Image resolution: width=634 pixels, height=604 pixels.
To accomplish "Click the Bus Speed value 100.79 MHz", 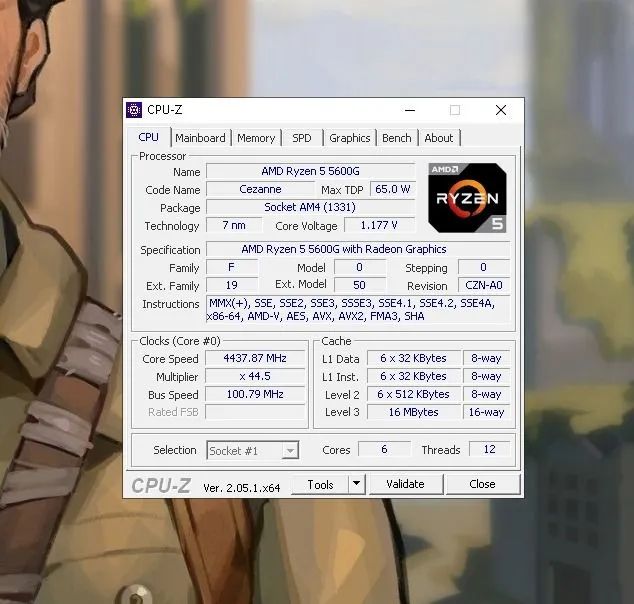I will [x=255, y=394].
